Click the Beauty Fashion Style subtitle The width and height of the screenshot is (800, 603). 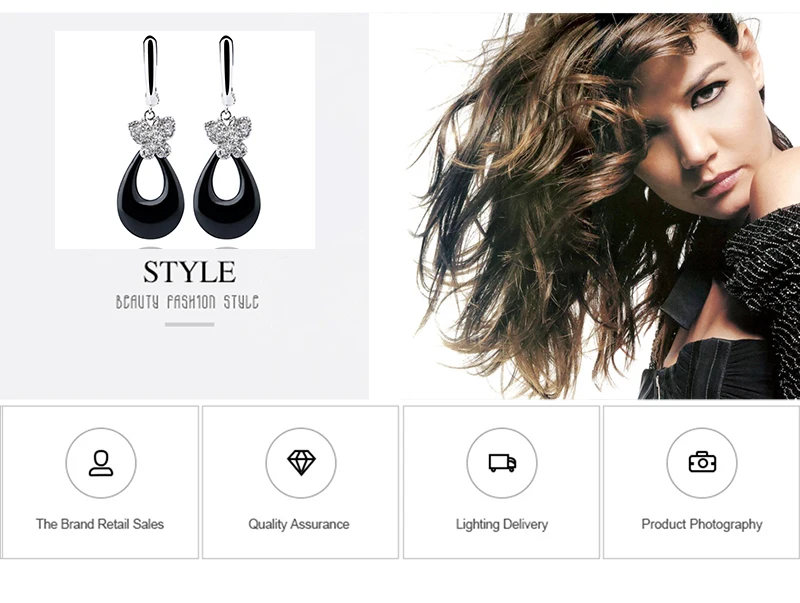187,302
